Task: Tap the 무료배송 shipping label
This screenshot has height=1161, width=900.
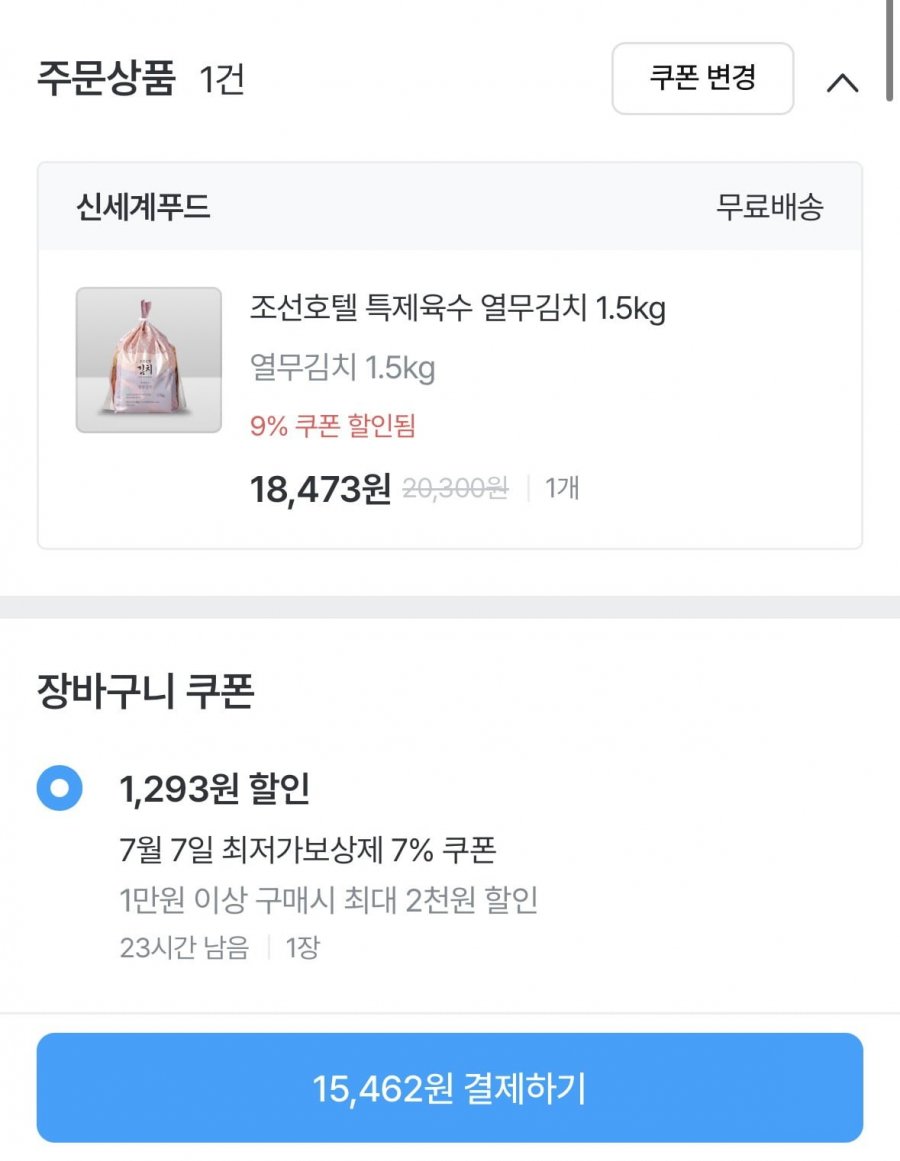Action: (x=770, y=207)
